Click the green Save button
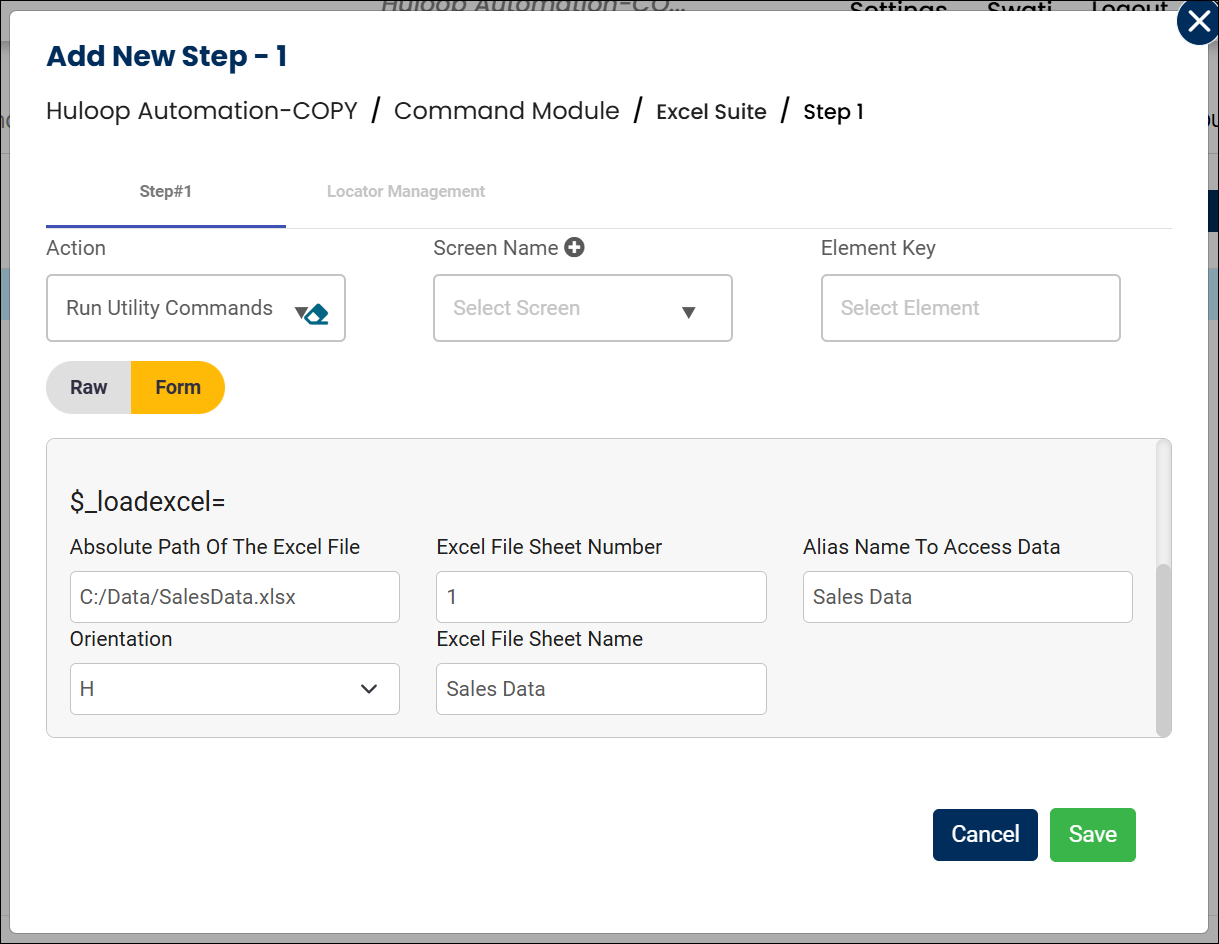1219x944 pixels. (1092, 835)
